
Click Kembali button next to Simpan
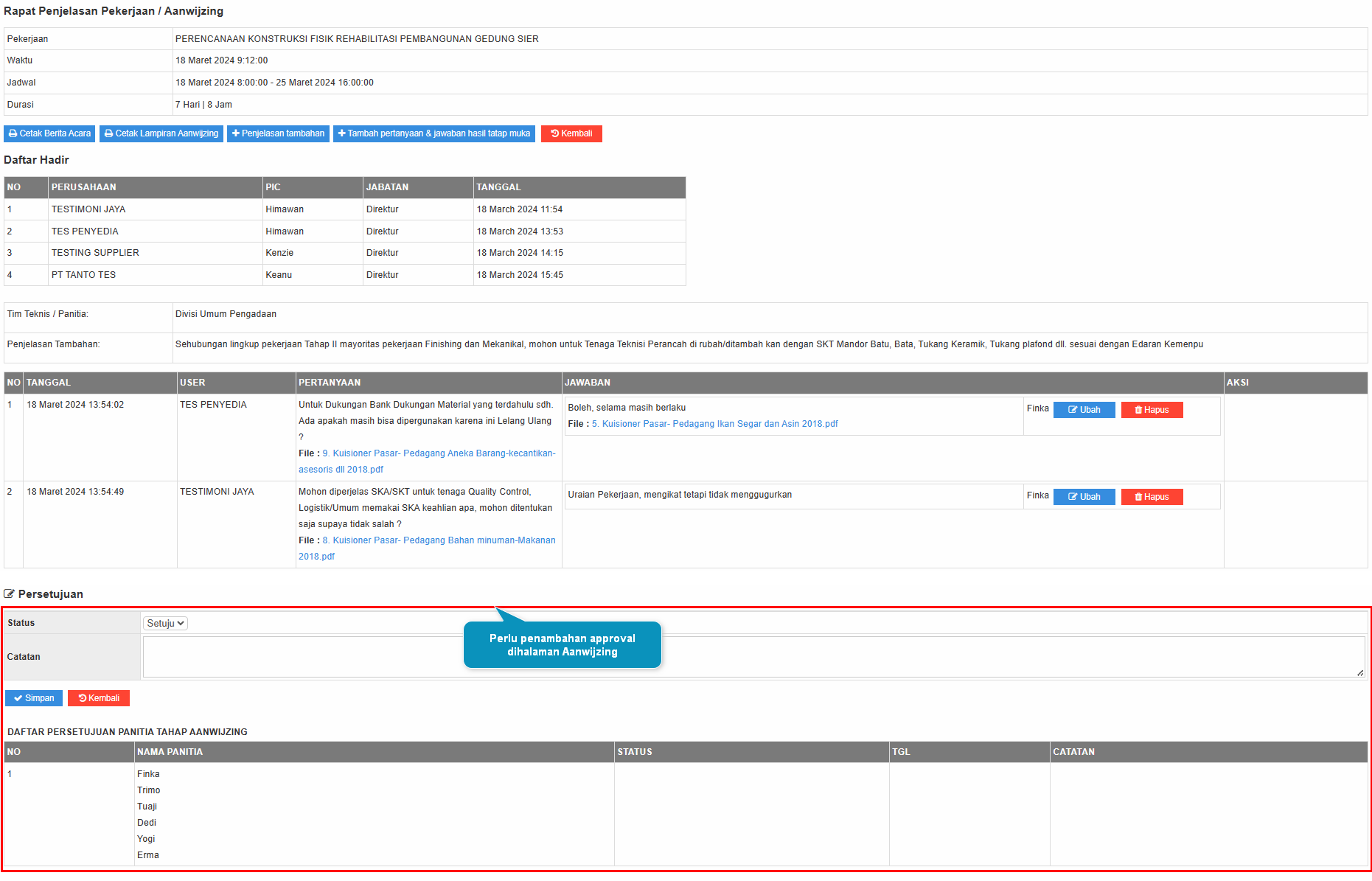pyautogui.click(x=99, y=698)
